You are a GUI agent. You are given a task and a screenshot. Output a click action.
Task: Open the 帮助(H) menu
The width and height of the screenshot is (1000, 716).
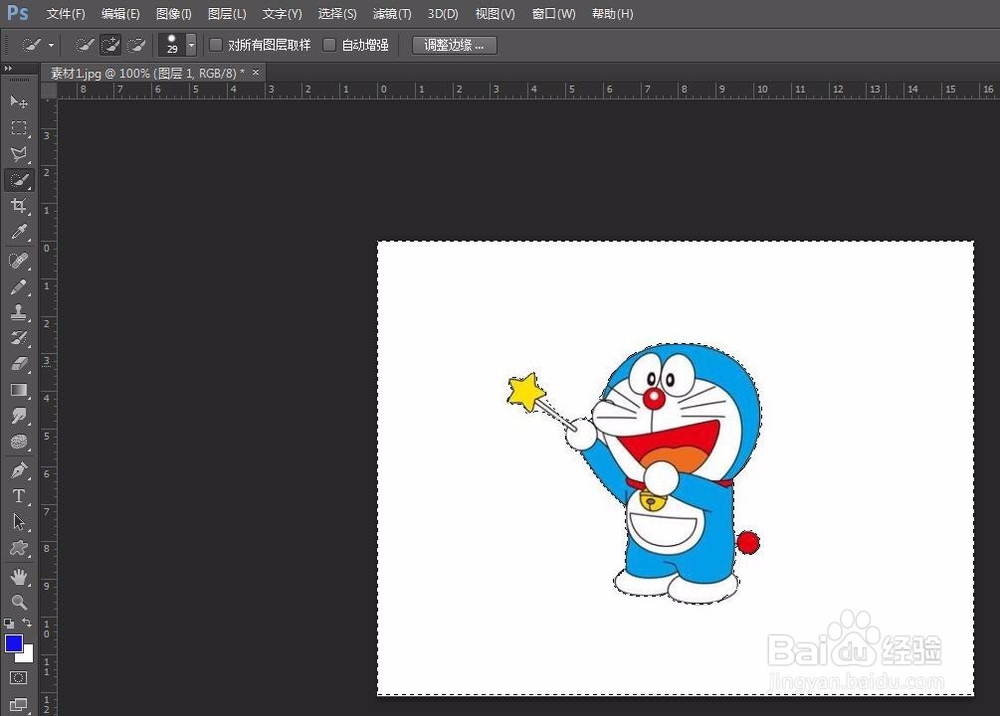tap(612, 13)
